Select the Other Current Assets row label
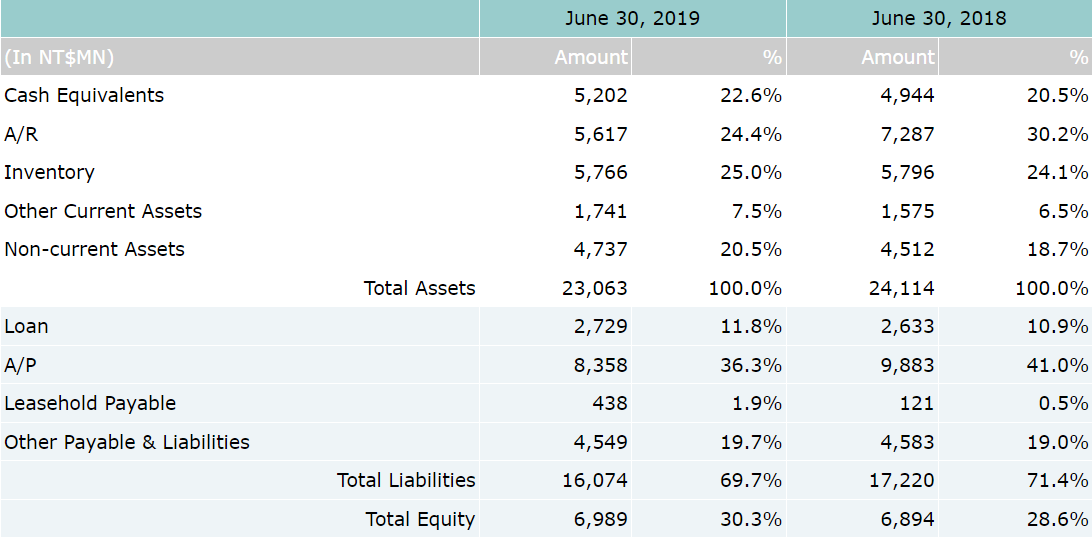Viewport: 1092px width, 539px height. [103, 211]
